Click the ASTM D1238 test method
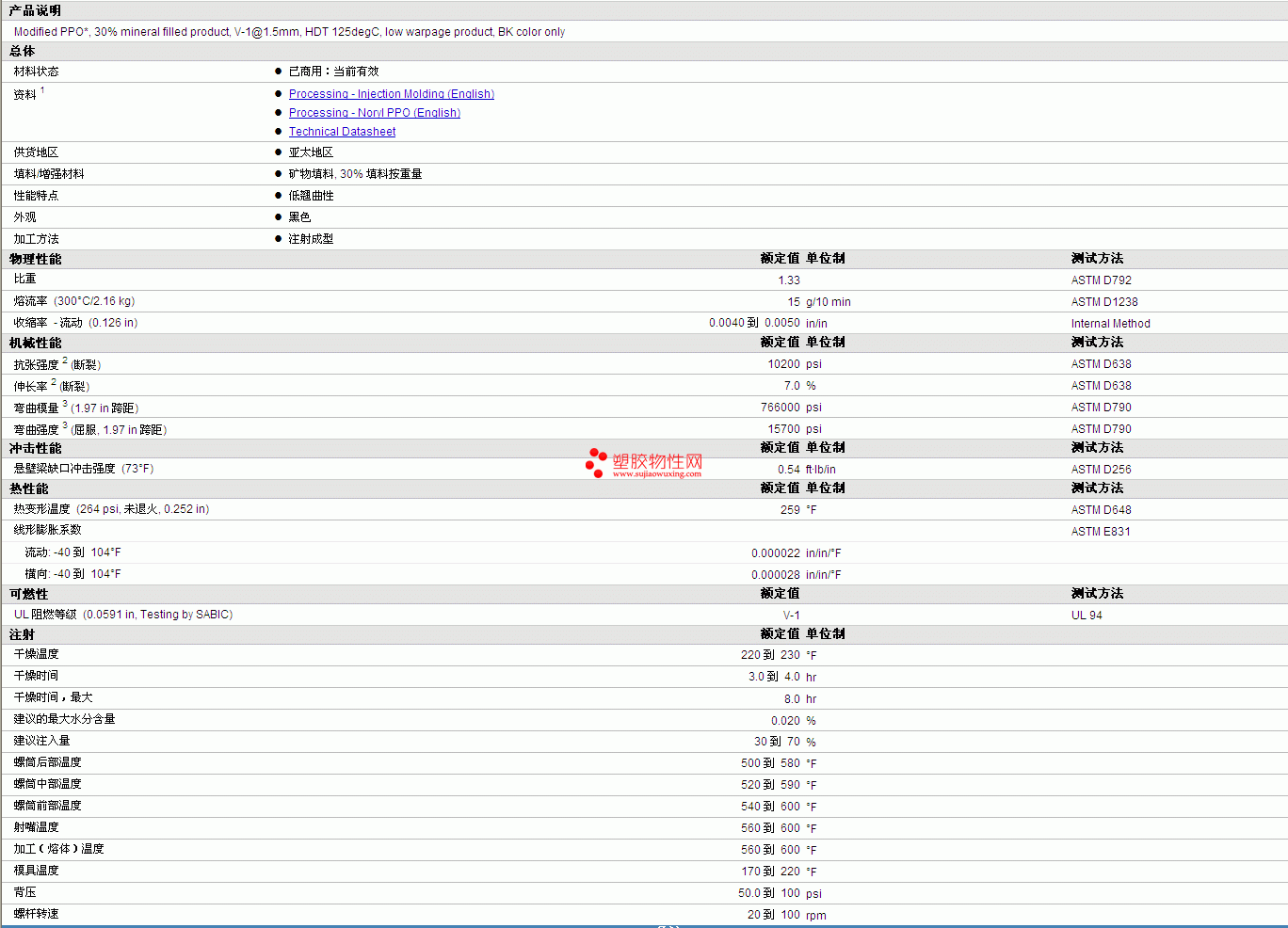The height and width of the screenshot is (928, 1288). pos(1104,302)
